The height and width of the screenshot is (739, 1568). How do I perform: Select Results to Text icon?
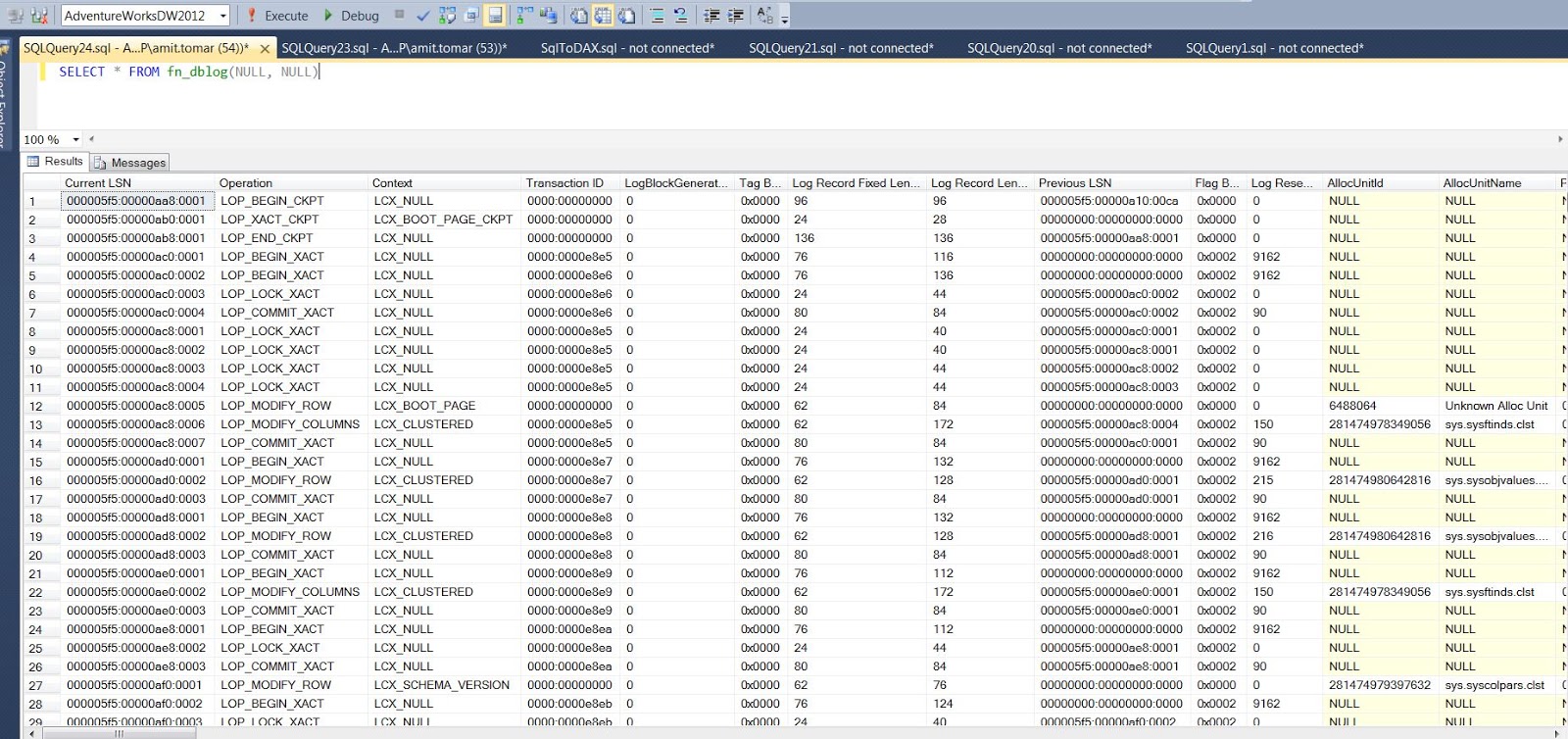coord(579,15)
